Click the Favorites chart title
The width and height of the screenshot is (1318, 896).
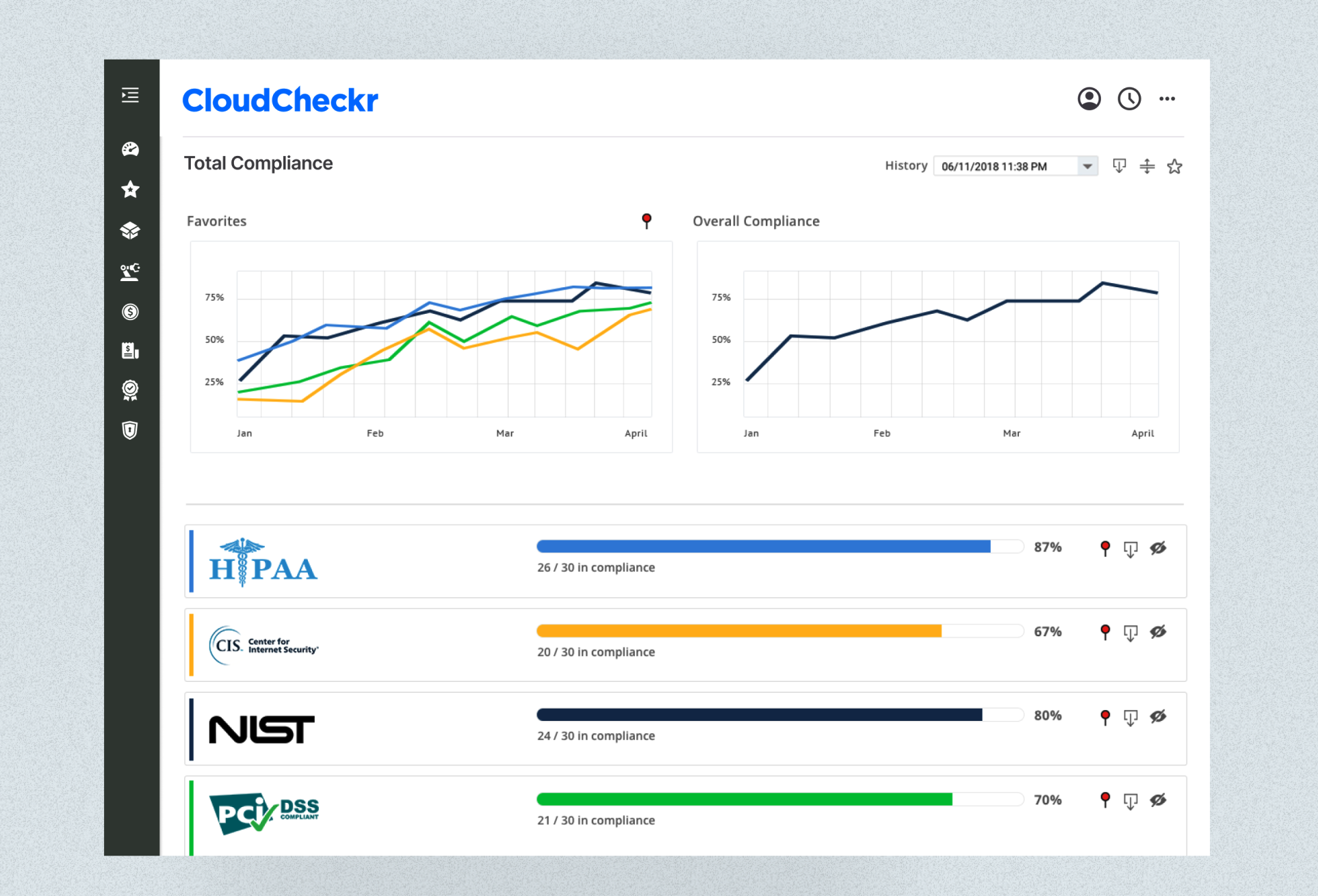tap(216, 221)
